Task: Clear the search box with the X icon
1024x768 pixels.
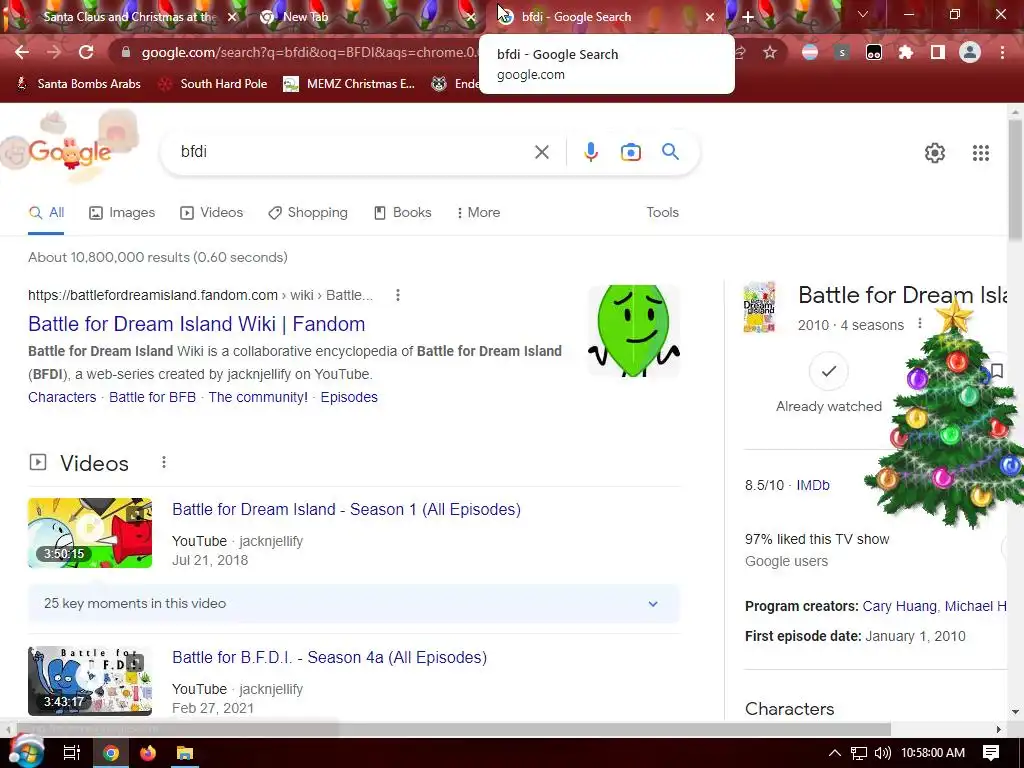Action: click(x=541, y=152)
